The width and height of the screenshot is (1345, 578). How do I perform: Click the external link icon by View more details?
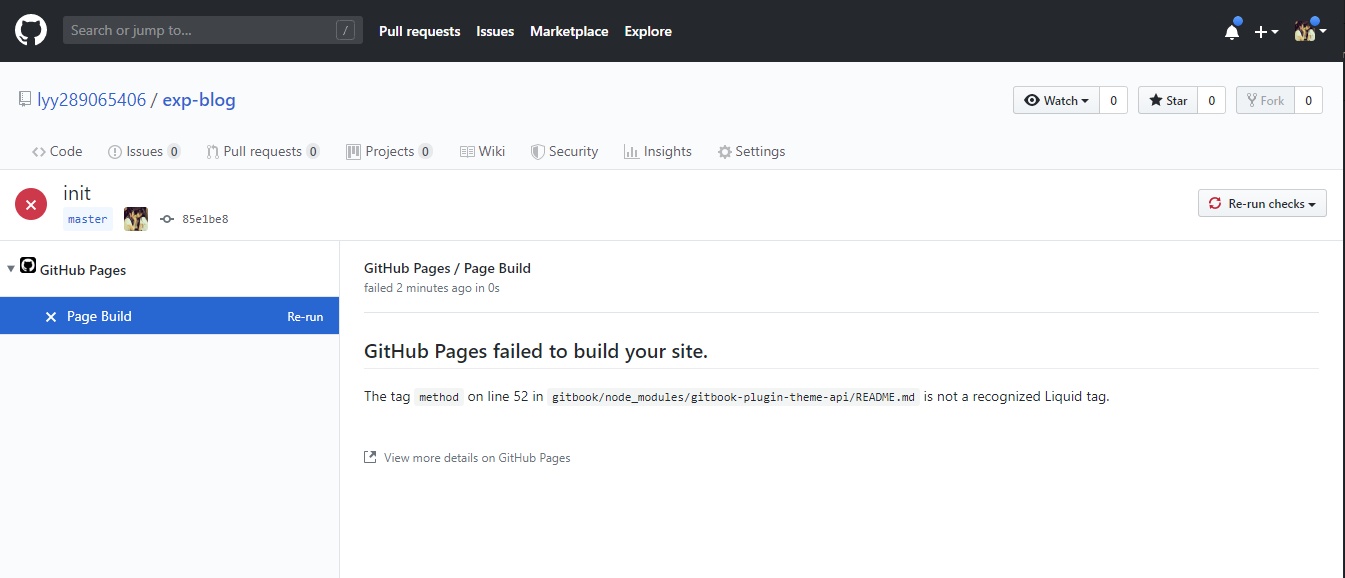tap(370, 457)
